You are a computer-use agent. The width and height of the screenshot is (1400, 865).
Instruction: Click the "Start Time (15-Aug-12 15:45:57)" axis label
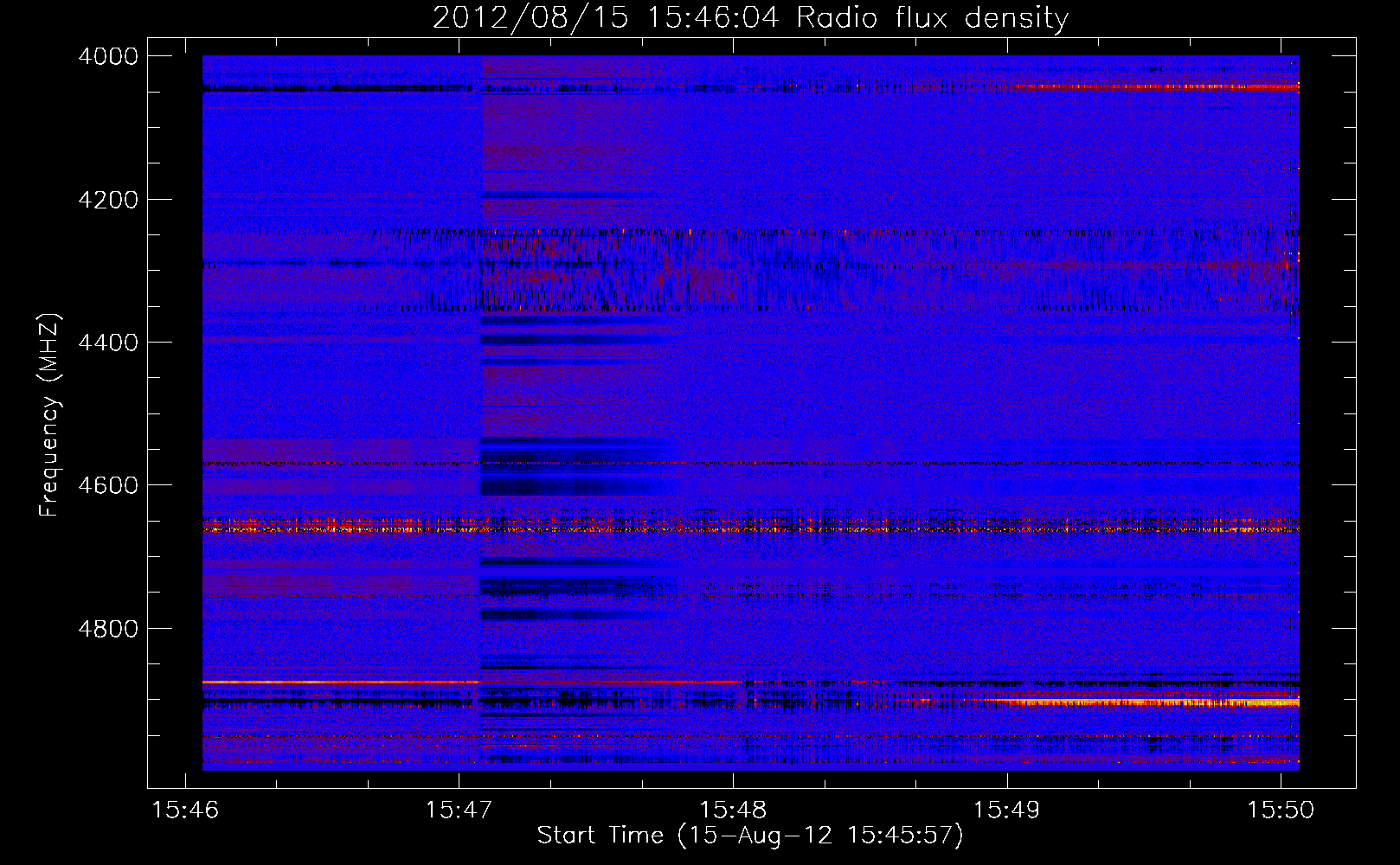coord(750,836)
